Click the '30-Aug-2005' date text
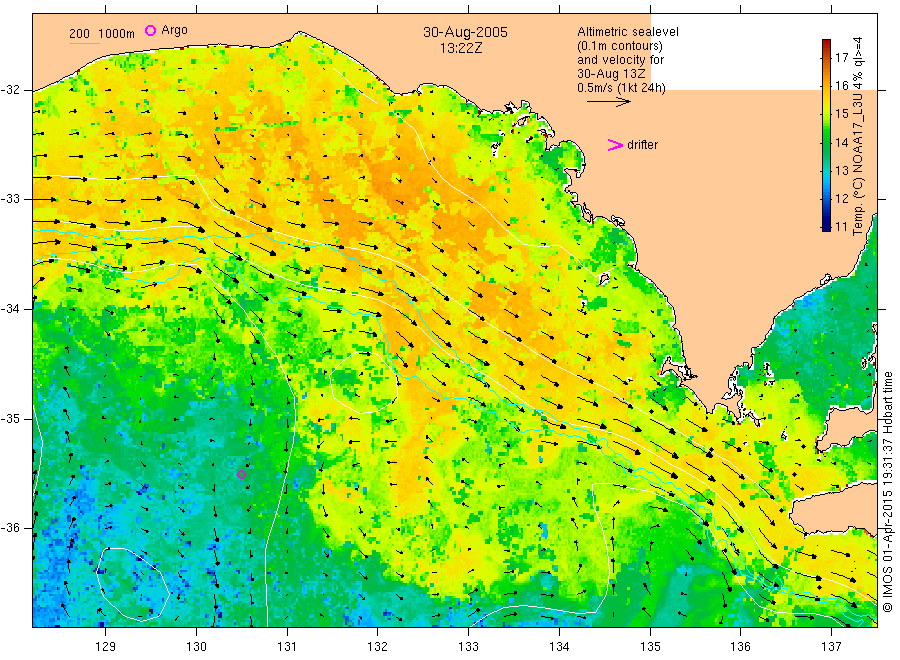Image resolution: width=900 pixels, height=660 pixels. point(465,32)
